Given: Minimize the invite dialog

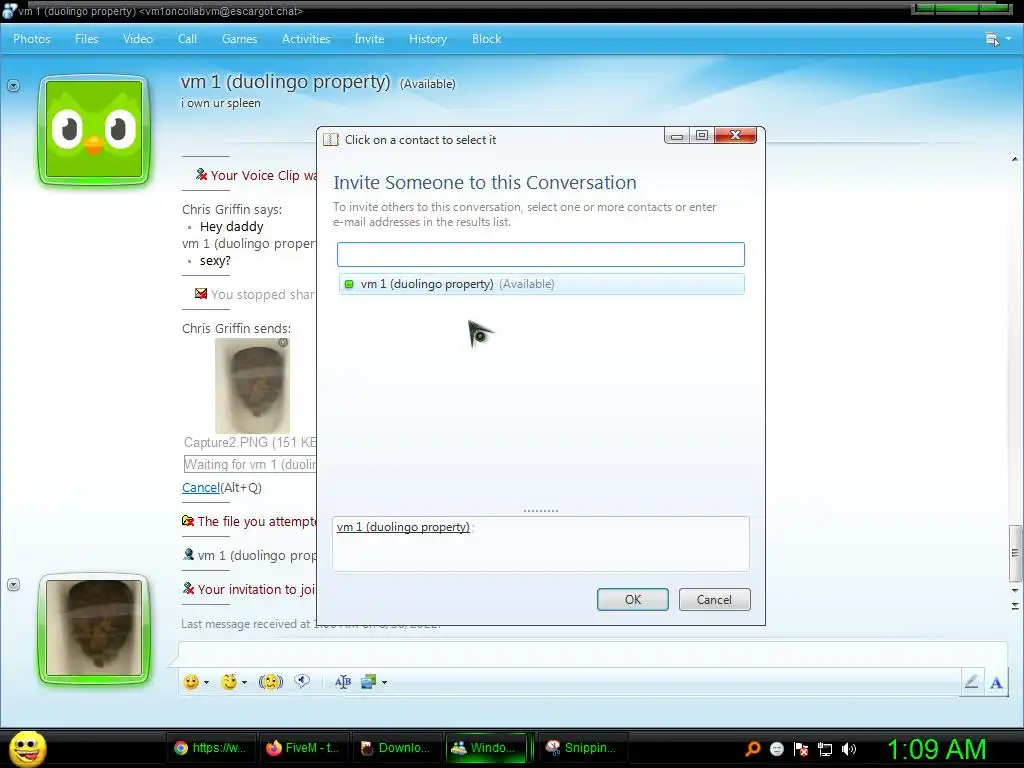Looking at the screenshot, I should pos(677,136).
